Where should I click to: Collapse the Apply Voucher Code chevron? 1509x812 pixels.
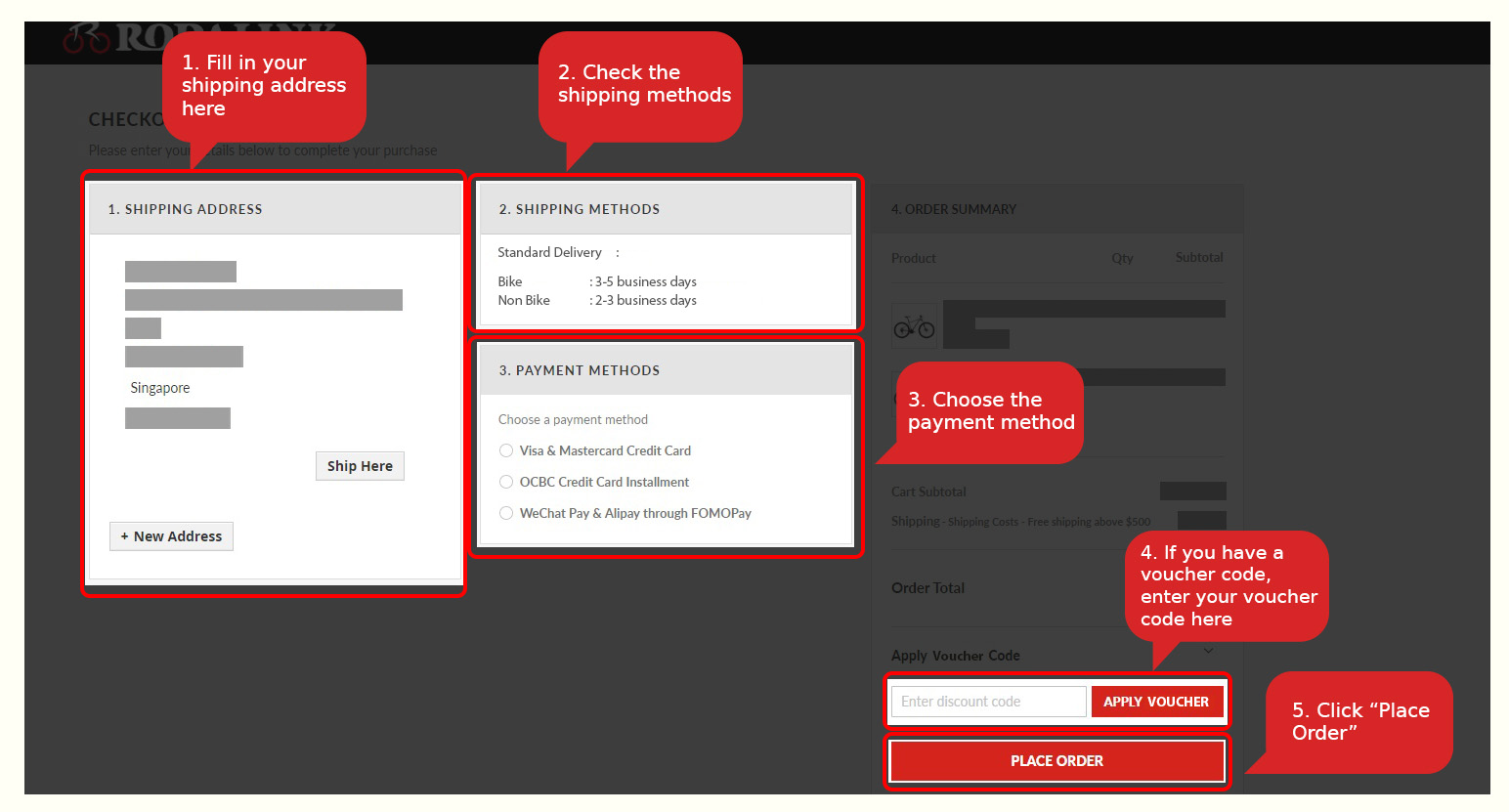[x=1209, y=652]
